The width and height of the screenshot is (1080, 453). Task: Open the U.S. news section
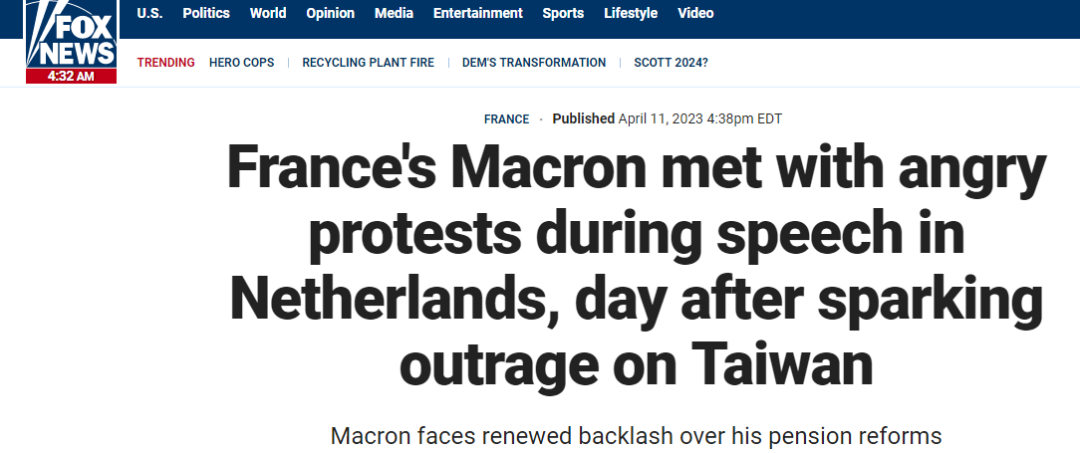[149, 13]
